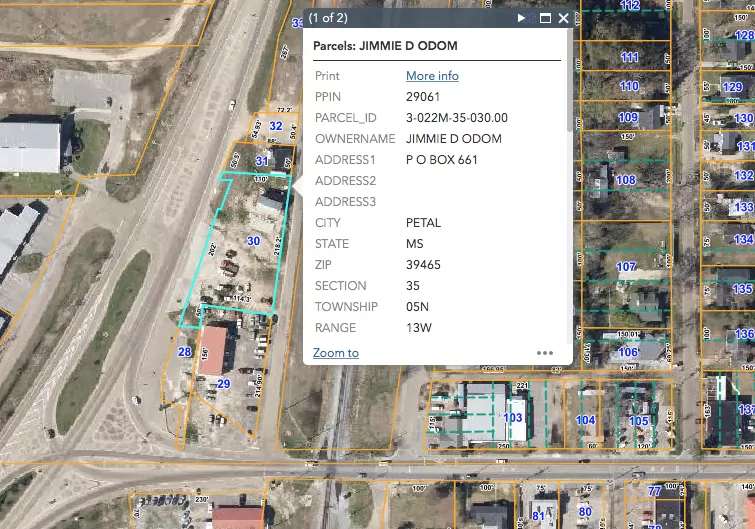Click parcel 32 on the map
755x529 pixels.
(x=276, y=126)
